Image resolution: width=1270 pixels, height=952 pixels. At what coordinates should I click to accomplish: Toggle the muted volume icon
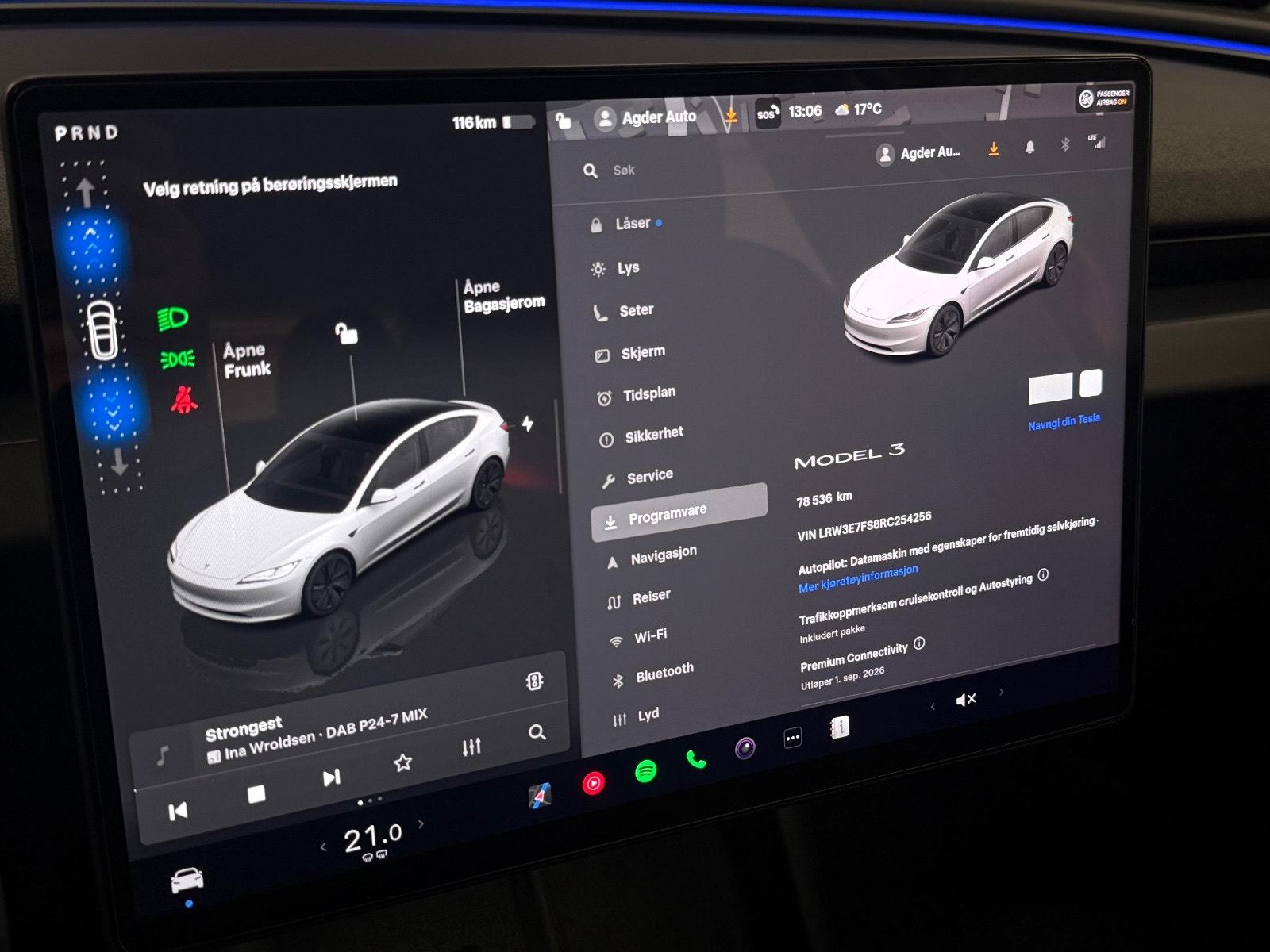pos(966,699)
